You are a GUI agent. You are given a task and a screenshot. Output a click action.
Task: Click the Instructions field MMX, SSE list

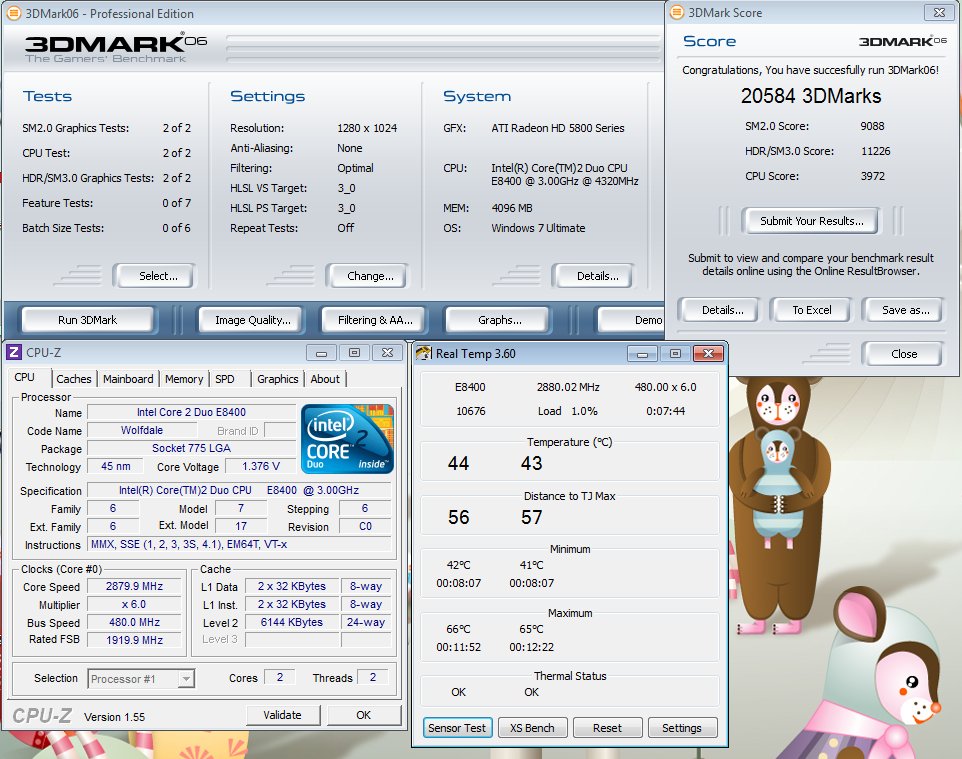(x=239, y=544)
